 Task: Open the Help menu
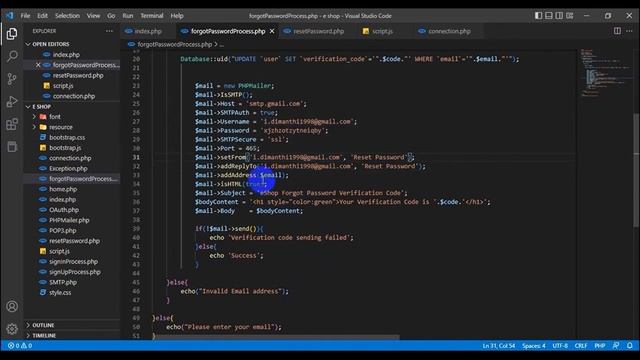(x=177, y=16)
